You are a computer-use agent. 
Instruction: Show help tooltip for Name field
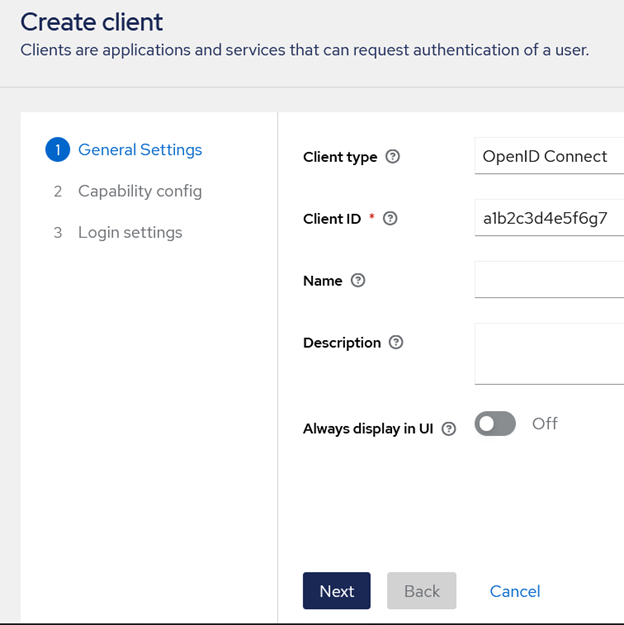coord(358,281)
